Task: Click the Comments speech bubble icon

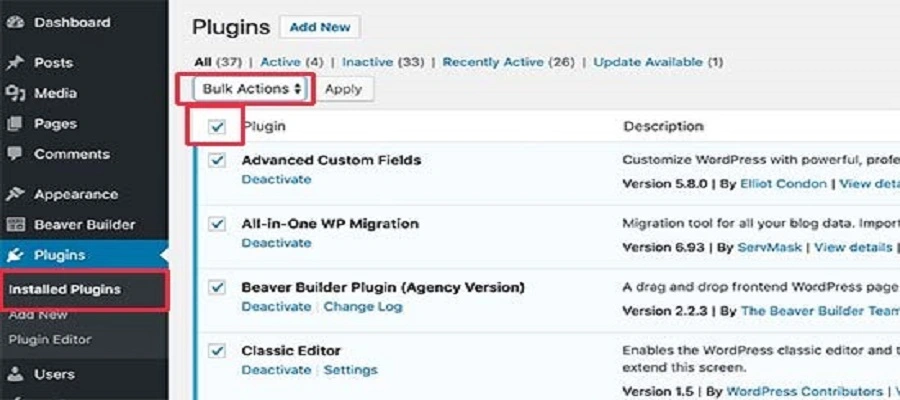Action: pyautogui.click(x=15, y=154)
